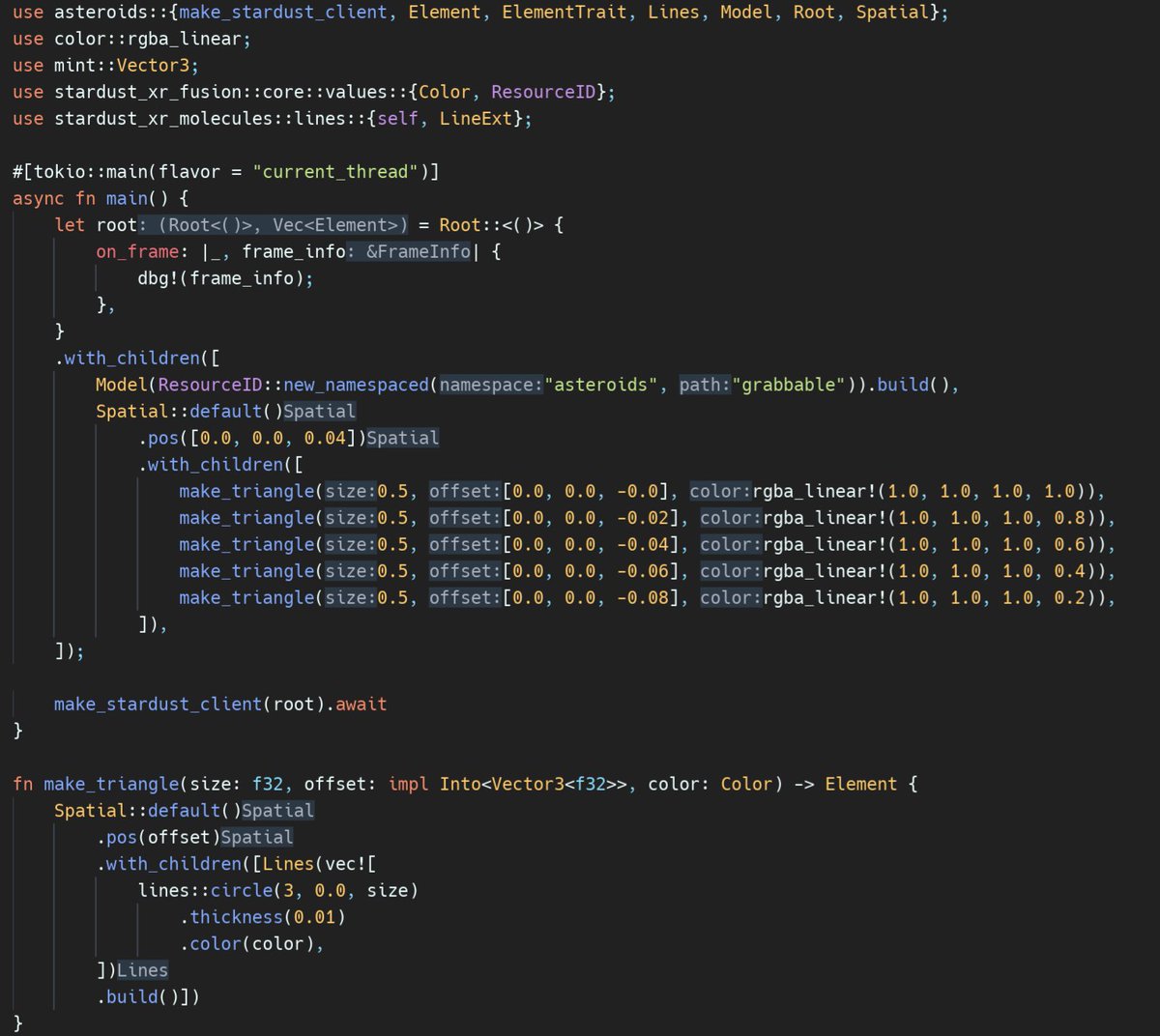Select the "current_thread" string
The image size is (1160, 1036).
click(x=335, y=172)
